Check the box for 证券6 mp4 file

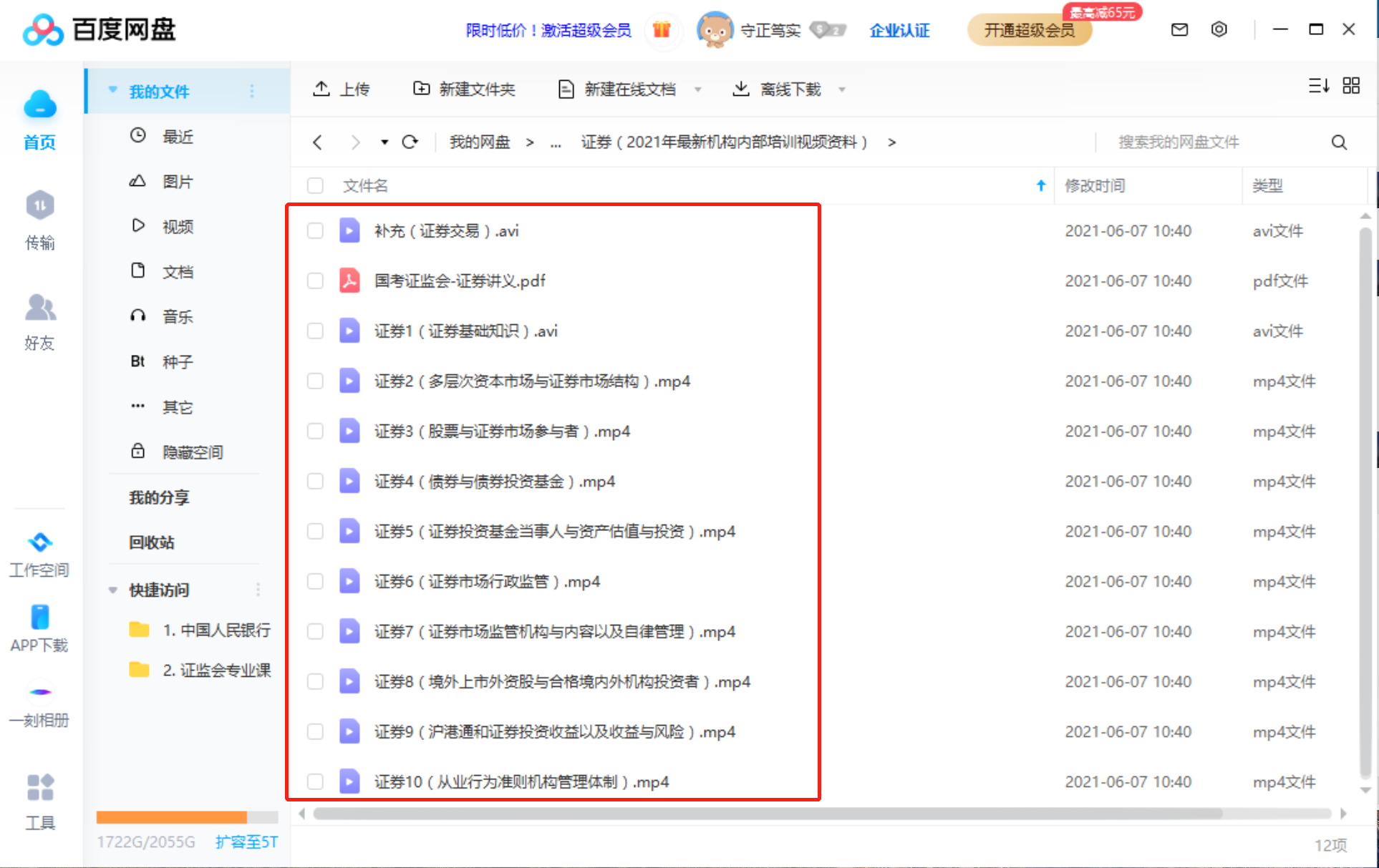315,581
